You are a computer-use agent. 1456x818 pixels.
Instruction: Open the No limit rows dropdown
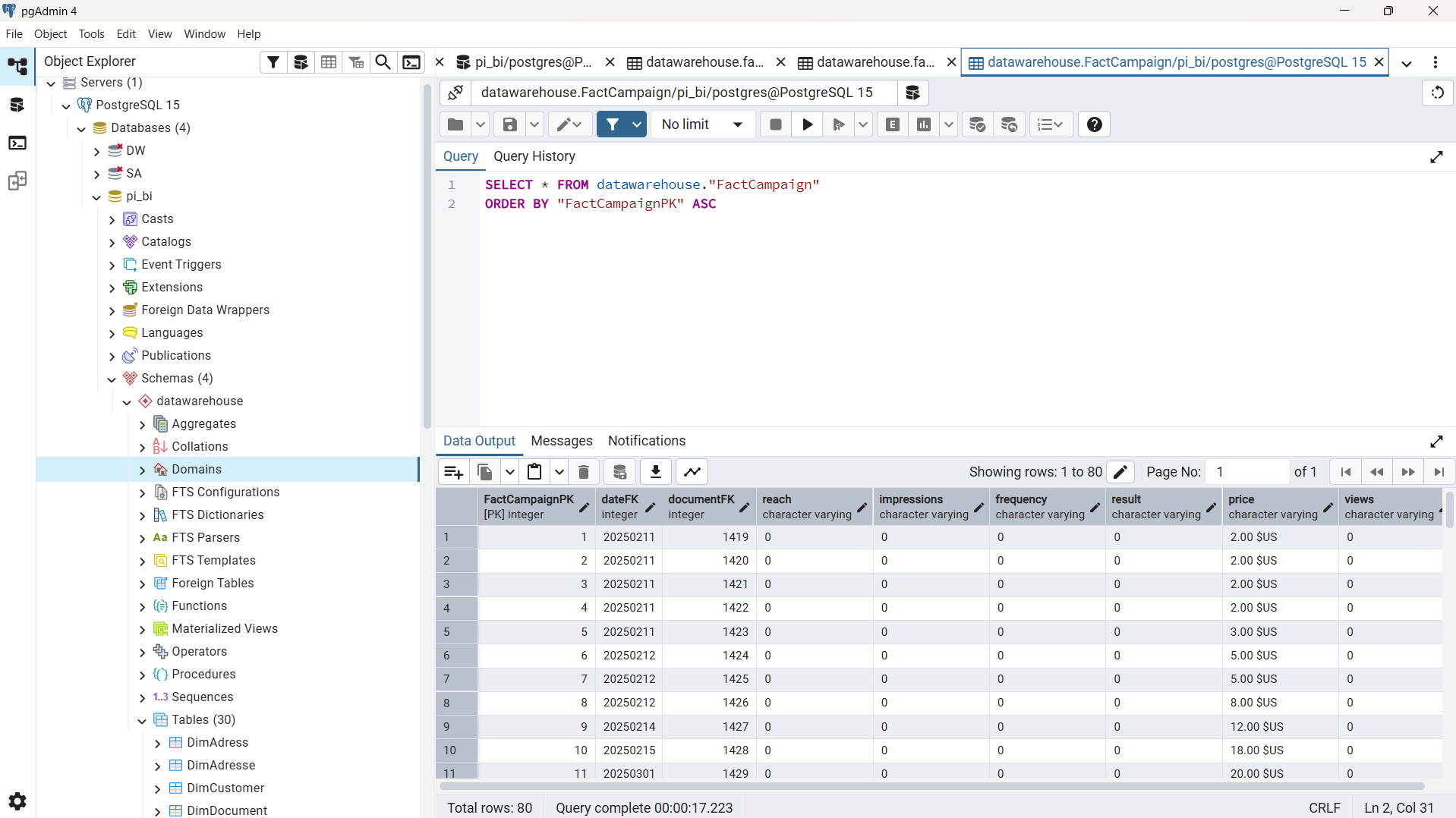coord(702,124)
